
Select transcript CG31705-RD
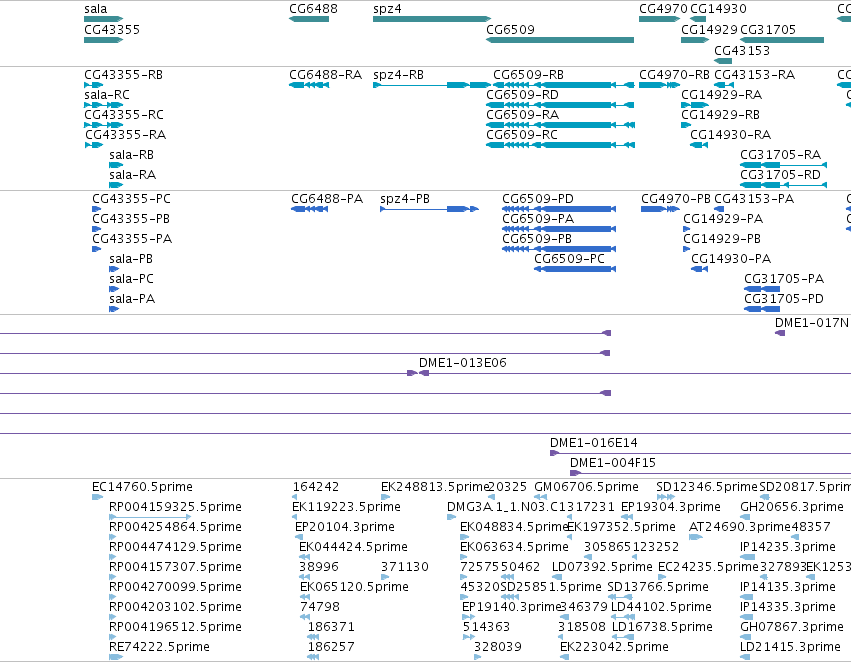click(x=784, y=185)
